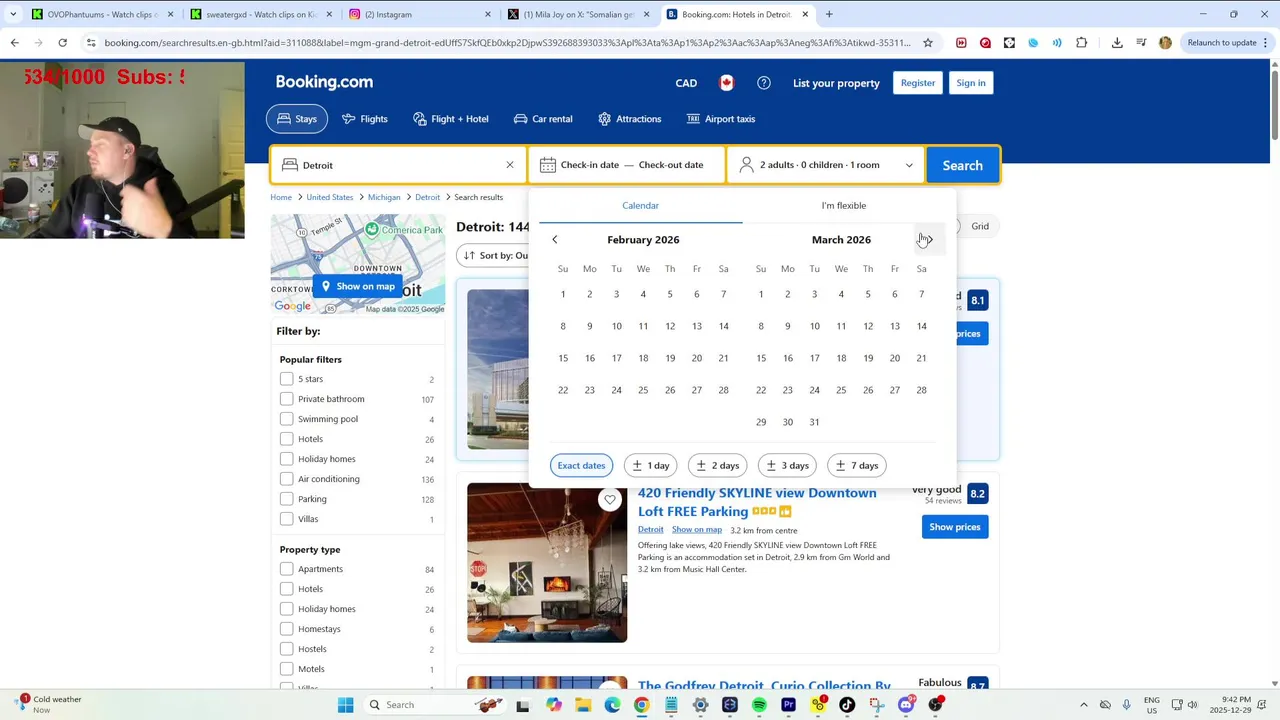Open Discord from the taskbar
The height and width of the screenshot is (720, 1280).
point(906,705)
